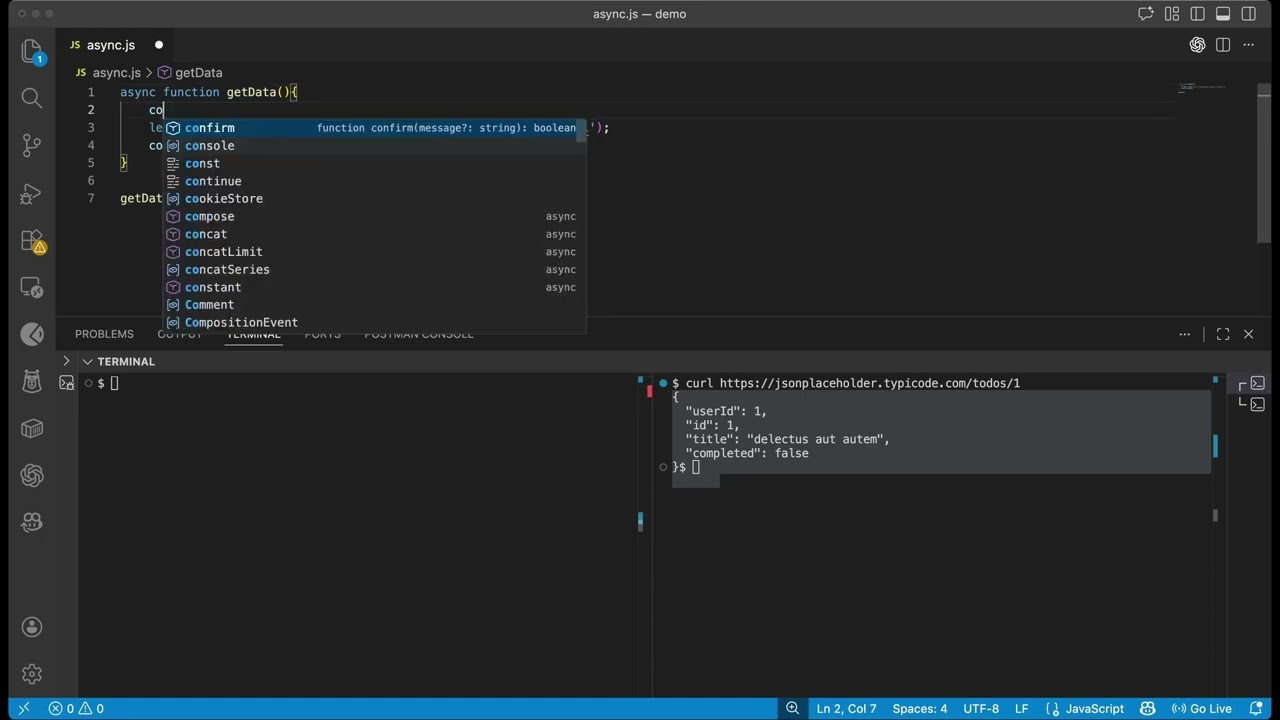The width and height of the screenshot is (1280, 720).
Task: Open editor More Actions ellipsis
Action: [1249, 45]
